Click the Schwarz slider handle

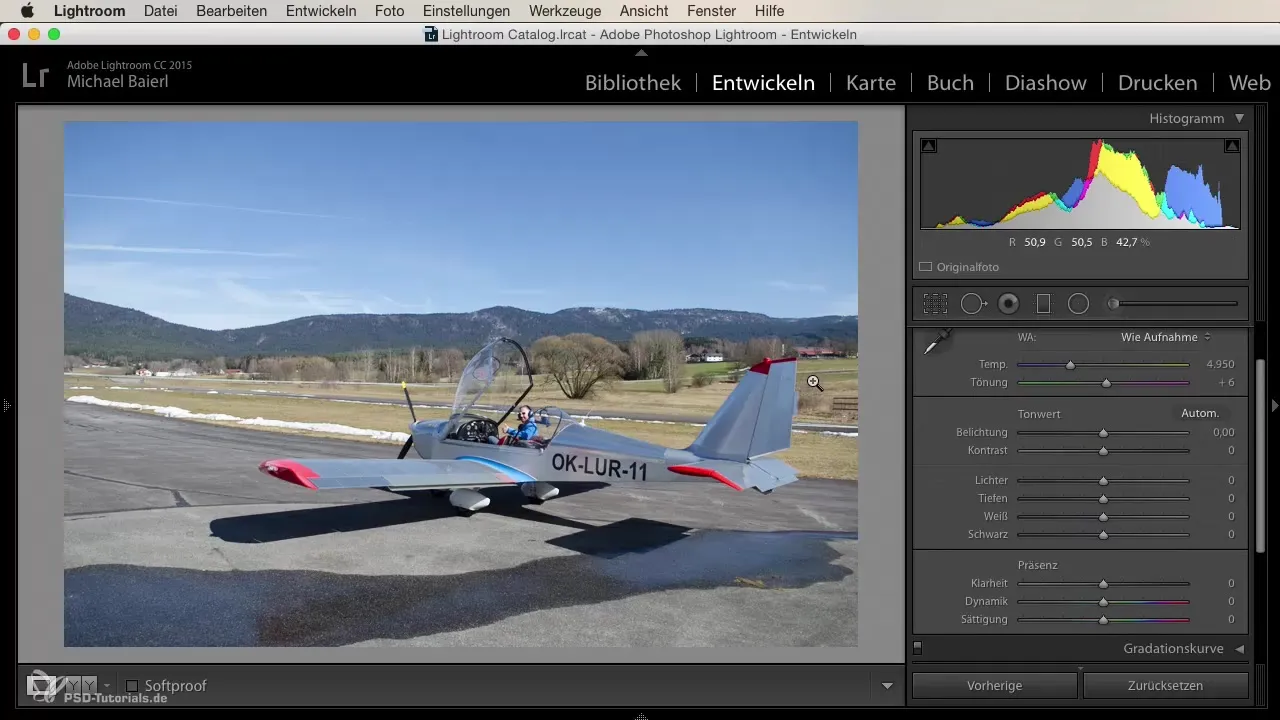click(x=1103, y=535)
